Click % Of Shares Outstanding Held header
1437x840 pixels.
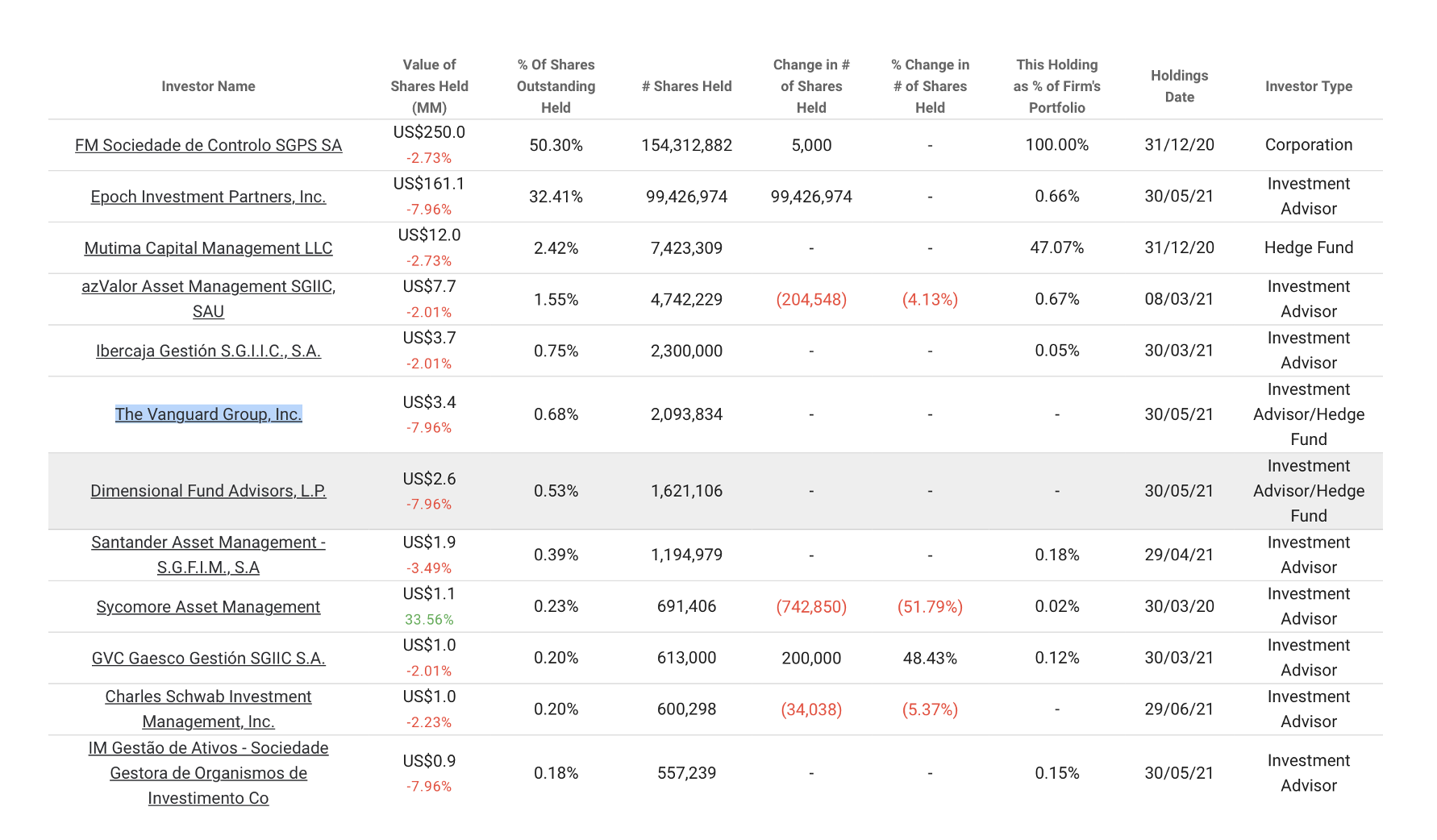pos(556,86)
